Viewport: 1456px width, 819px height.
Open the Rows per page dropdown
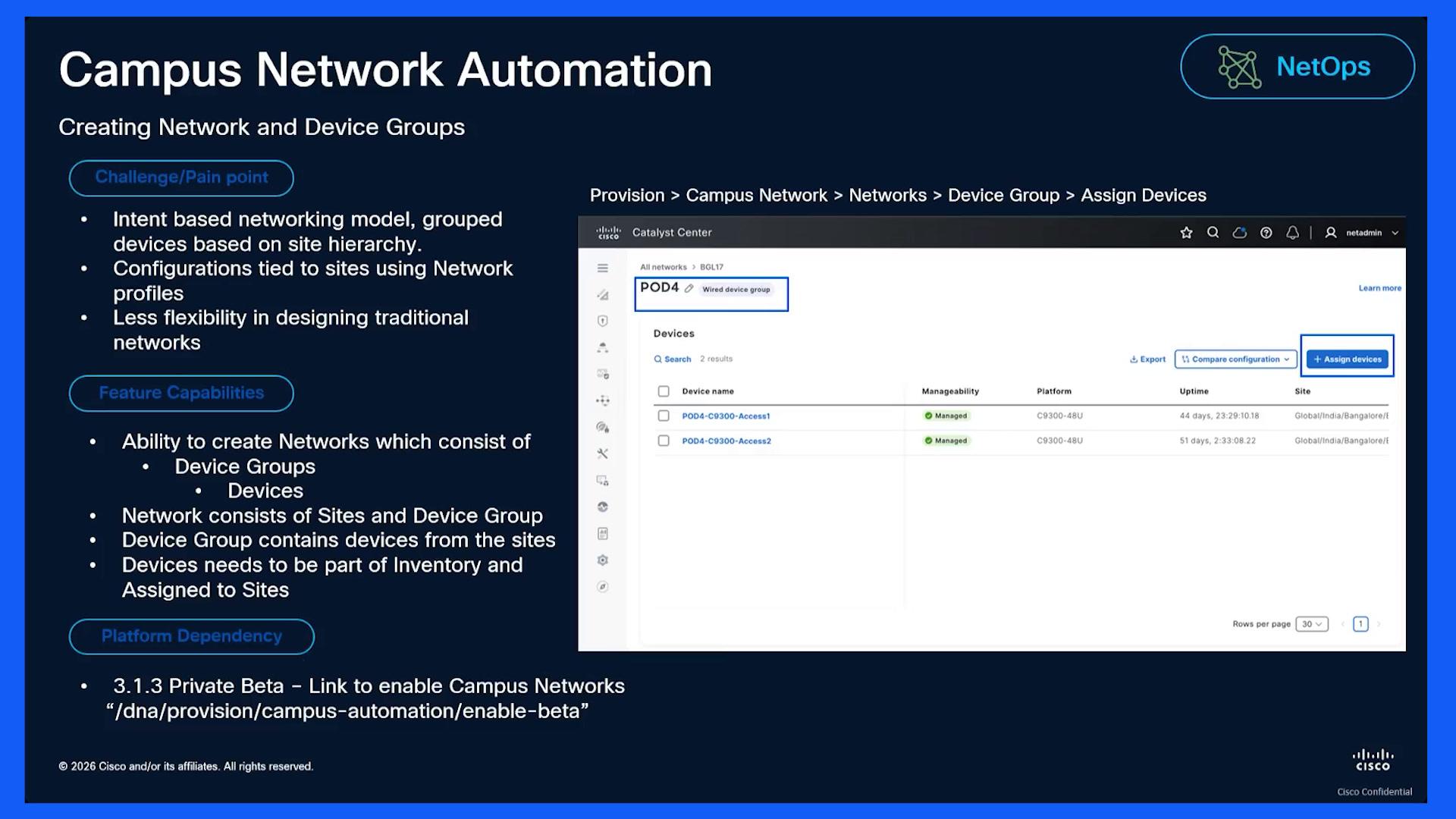coord(1312,624)
